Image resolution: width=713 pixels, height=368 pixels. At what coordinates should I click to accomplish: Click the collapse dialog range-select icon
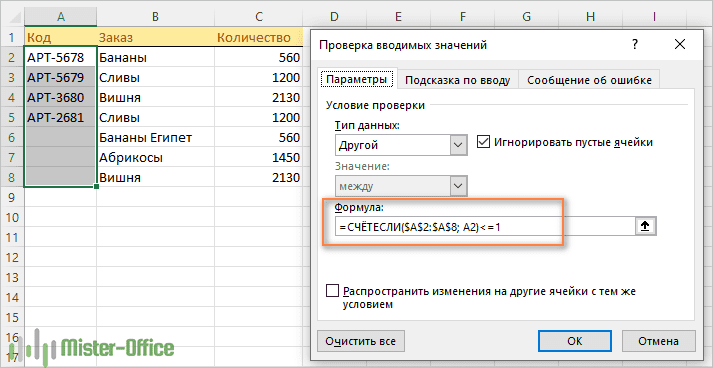click(x=644, y=226)
